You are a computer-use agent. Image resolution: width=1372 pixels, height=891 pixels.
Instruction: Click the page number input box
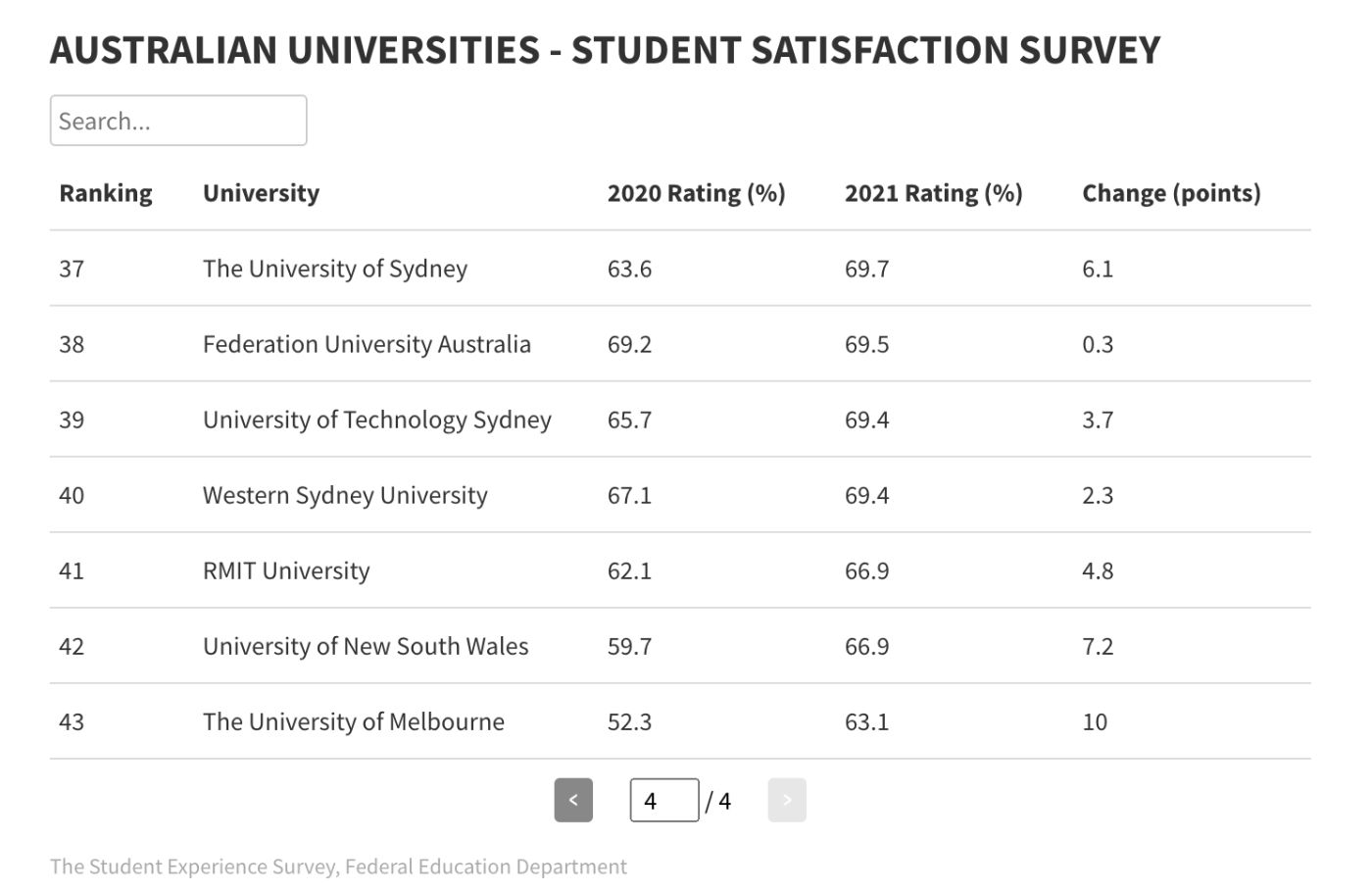click(x=663, y=800)
